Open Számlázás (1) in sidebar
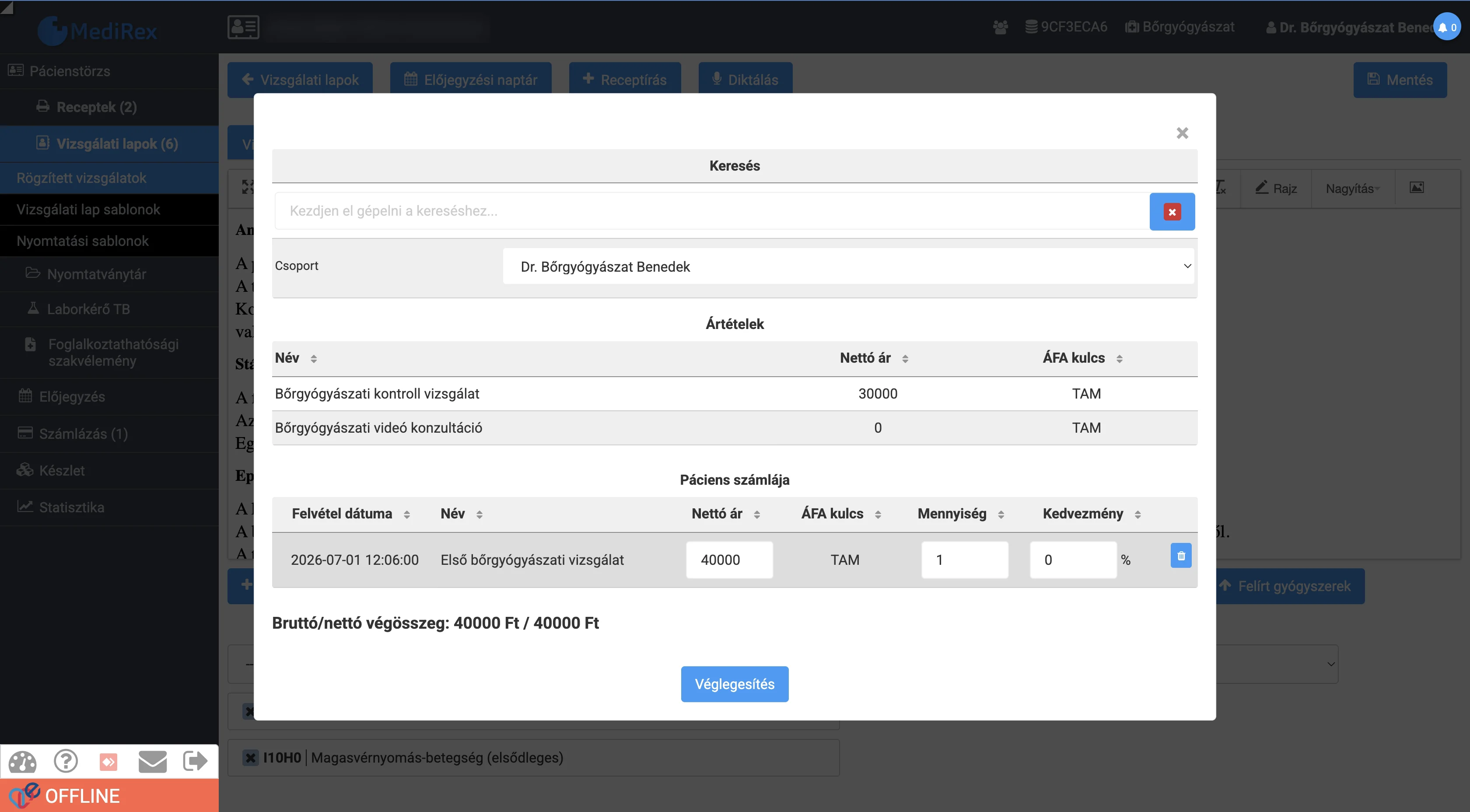 109,434
